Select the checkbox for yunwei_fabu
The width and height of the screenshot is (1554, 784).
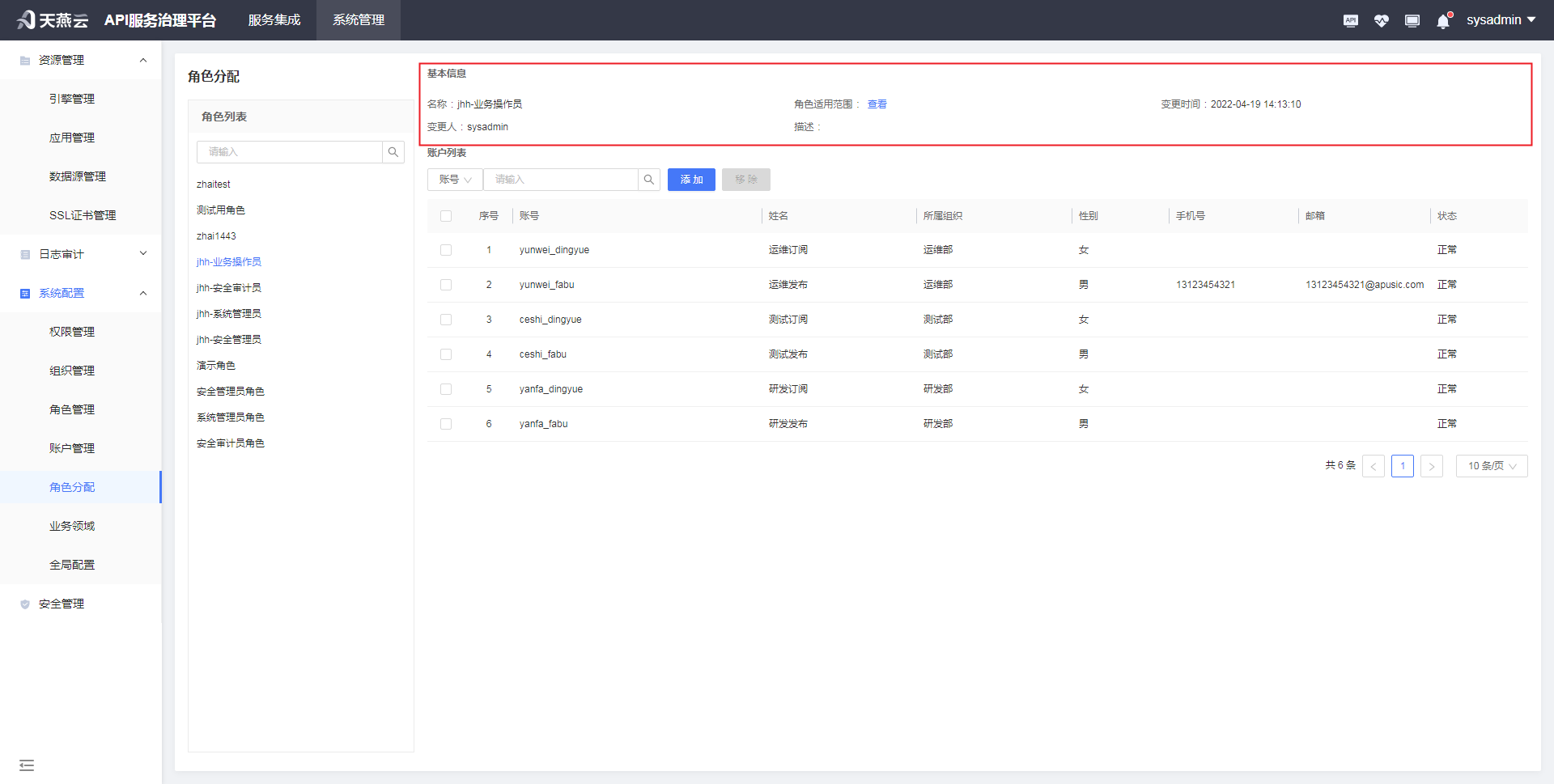click(446, 284)
